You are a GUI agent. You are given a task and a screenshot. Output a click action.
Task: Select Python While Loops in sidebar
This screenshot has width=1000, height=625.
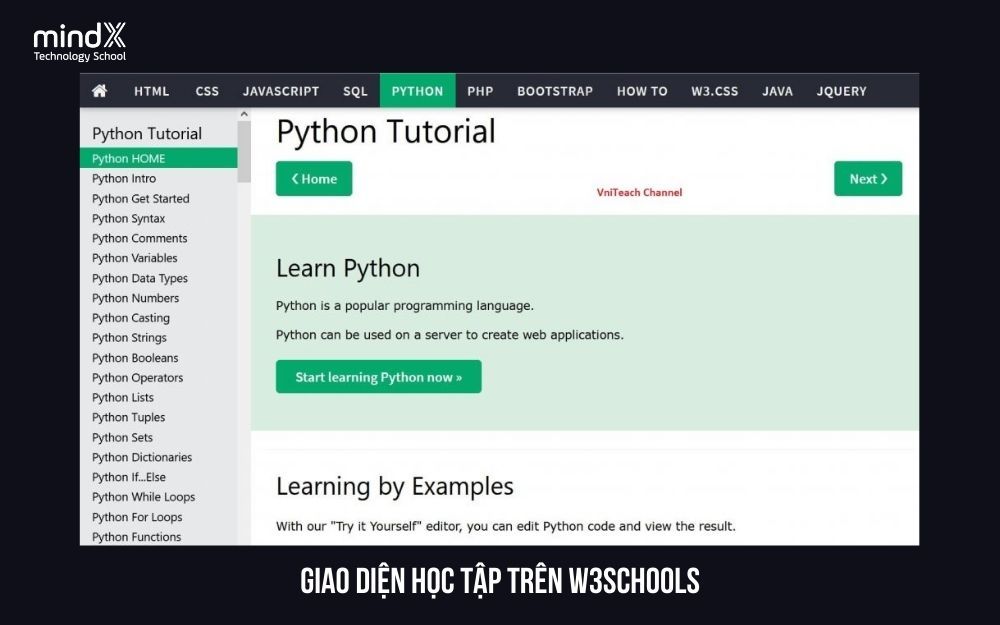click(143, 497)
